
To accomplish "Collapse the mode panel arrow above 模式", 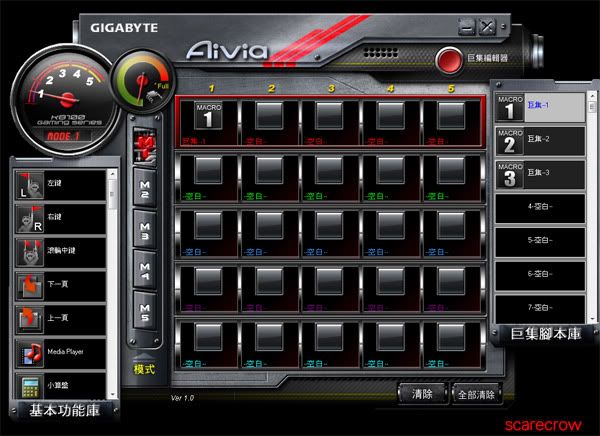I will (x=144, y=358).
